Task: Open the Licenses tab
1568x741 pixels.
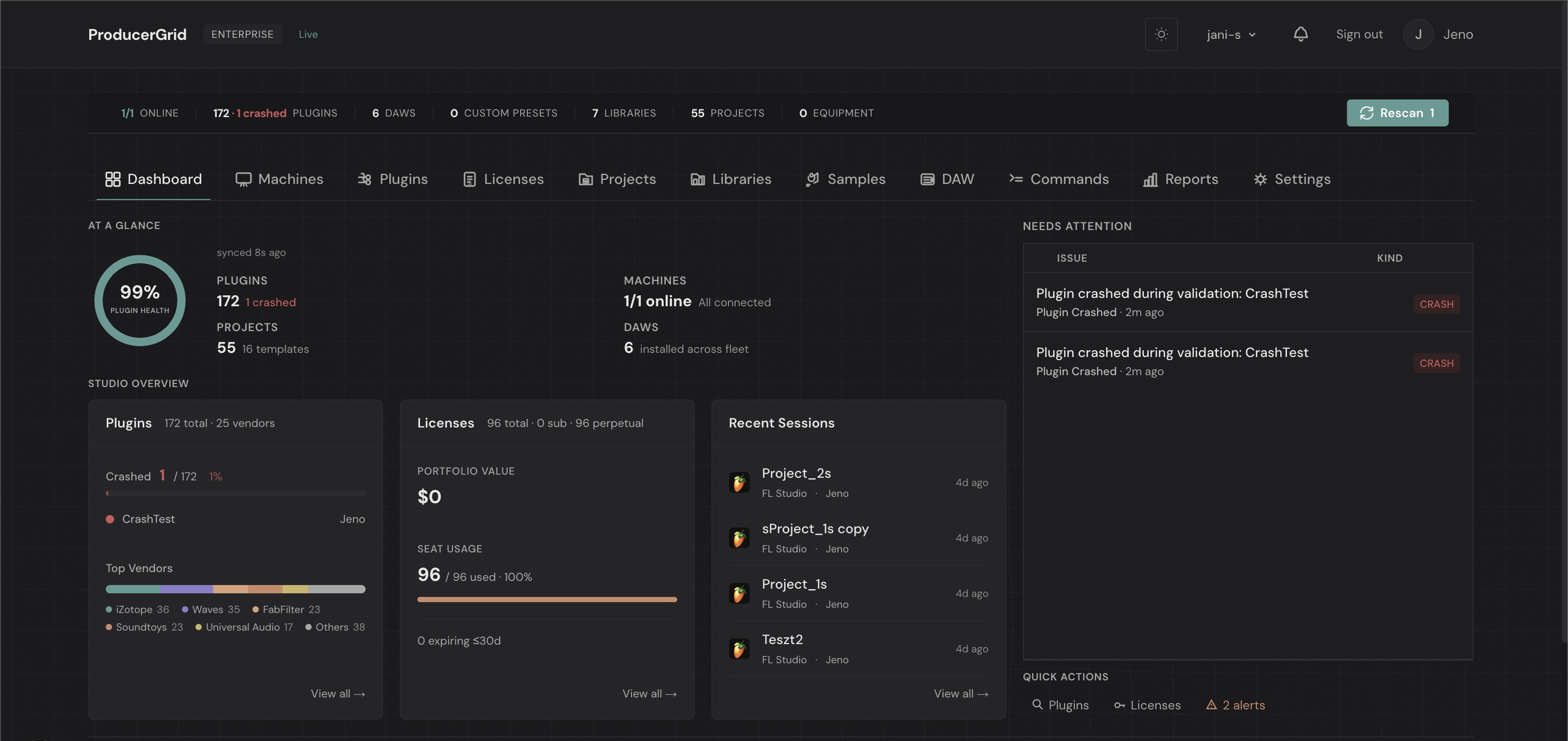Action: pos(503,179)
